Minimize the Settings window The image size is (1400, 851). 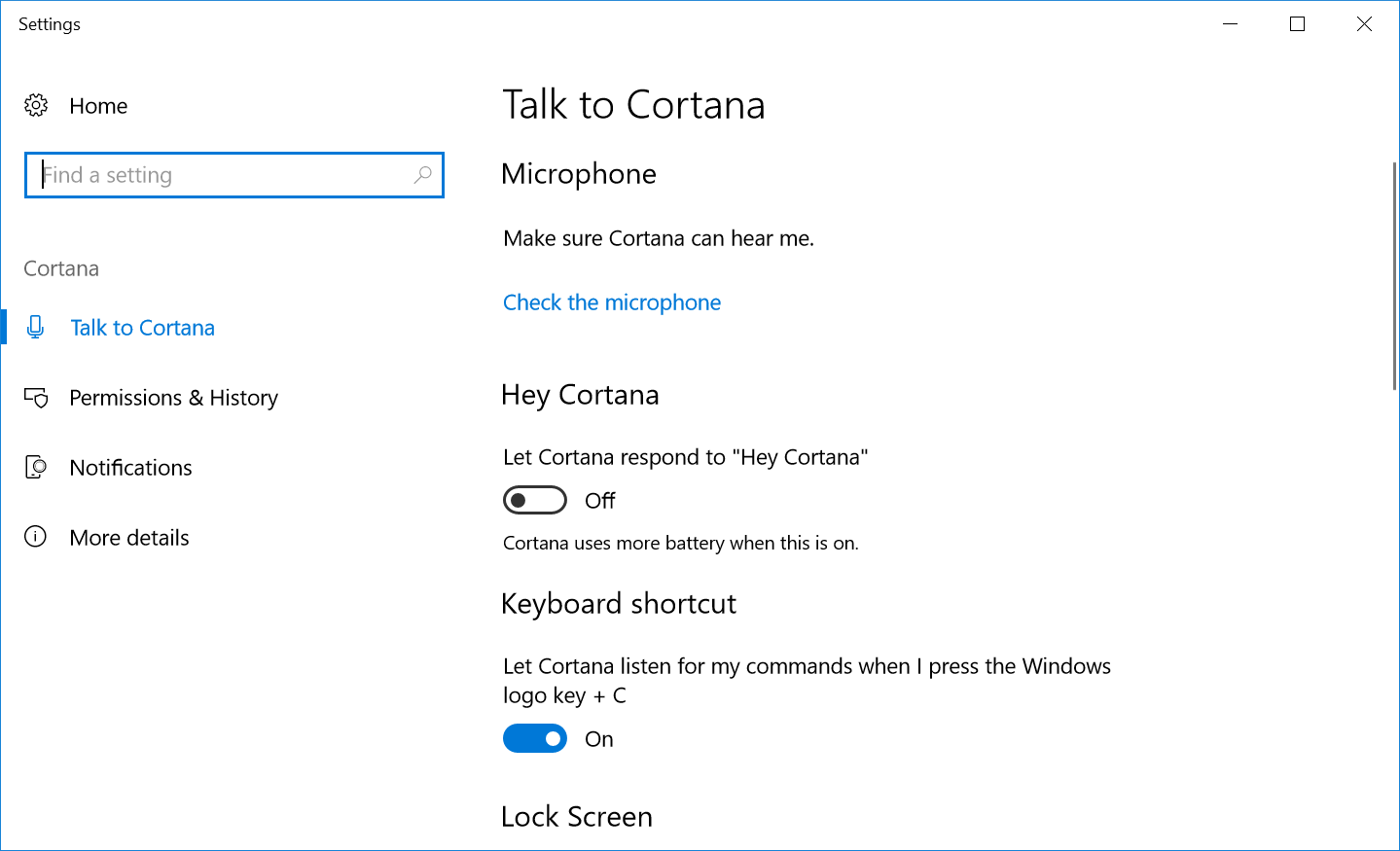(x=1231, y=24)
